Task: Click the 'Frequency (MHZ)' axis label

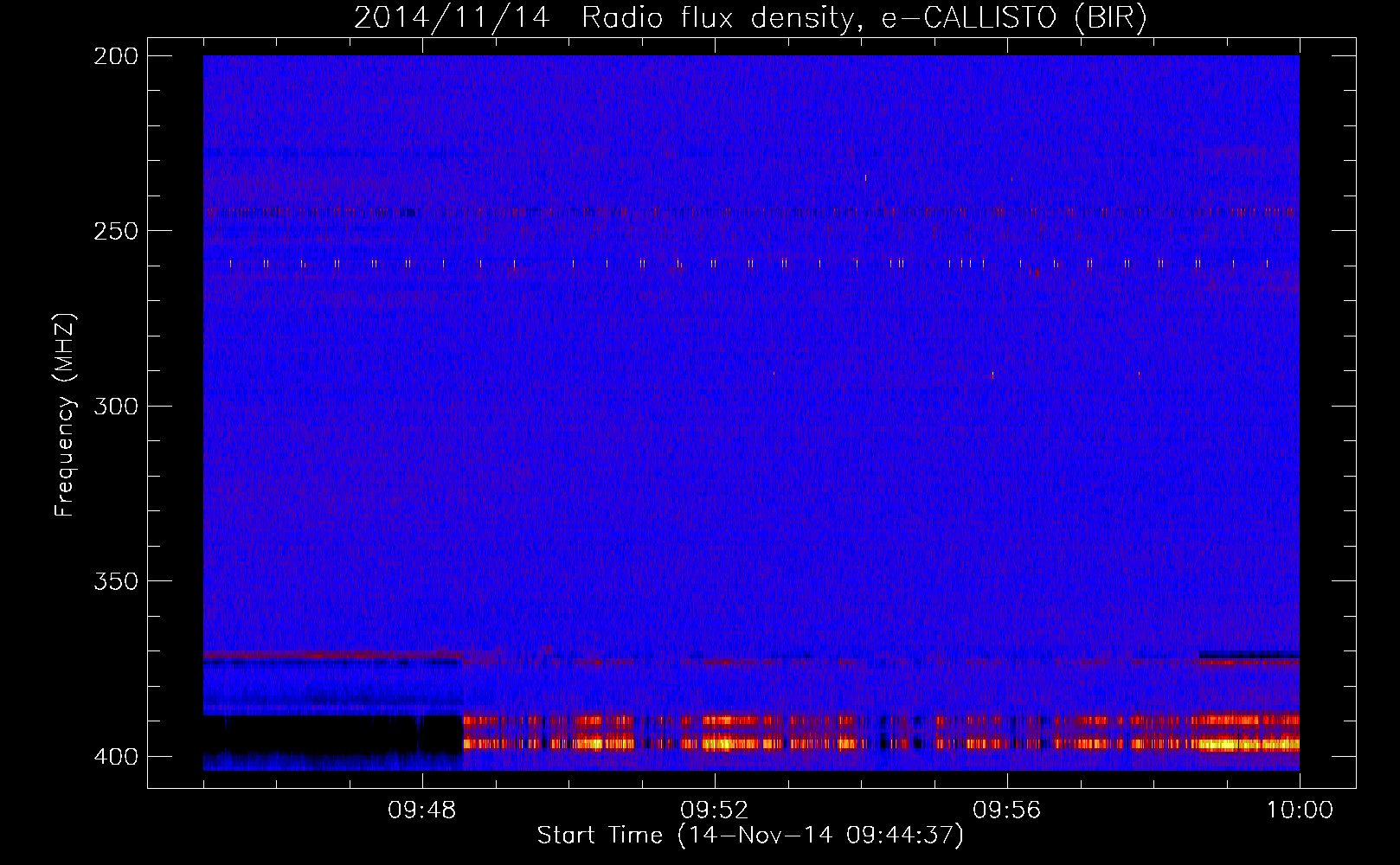Action: click(x=65, y=415)
